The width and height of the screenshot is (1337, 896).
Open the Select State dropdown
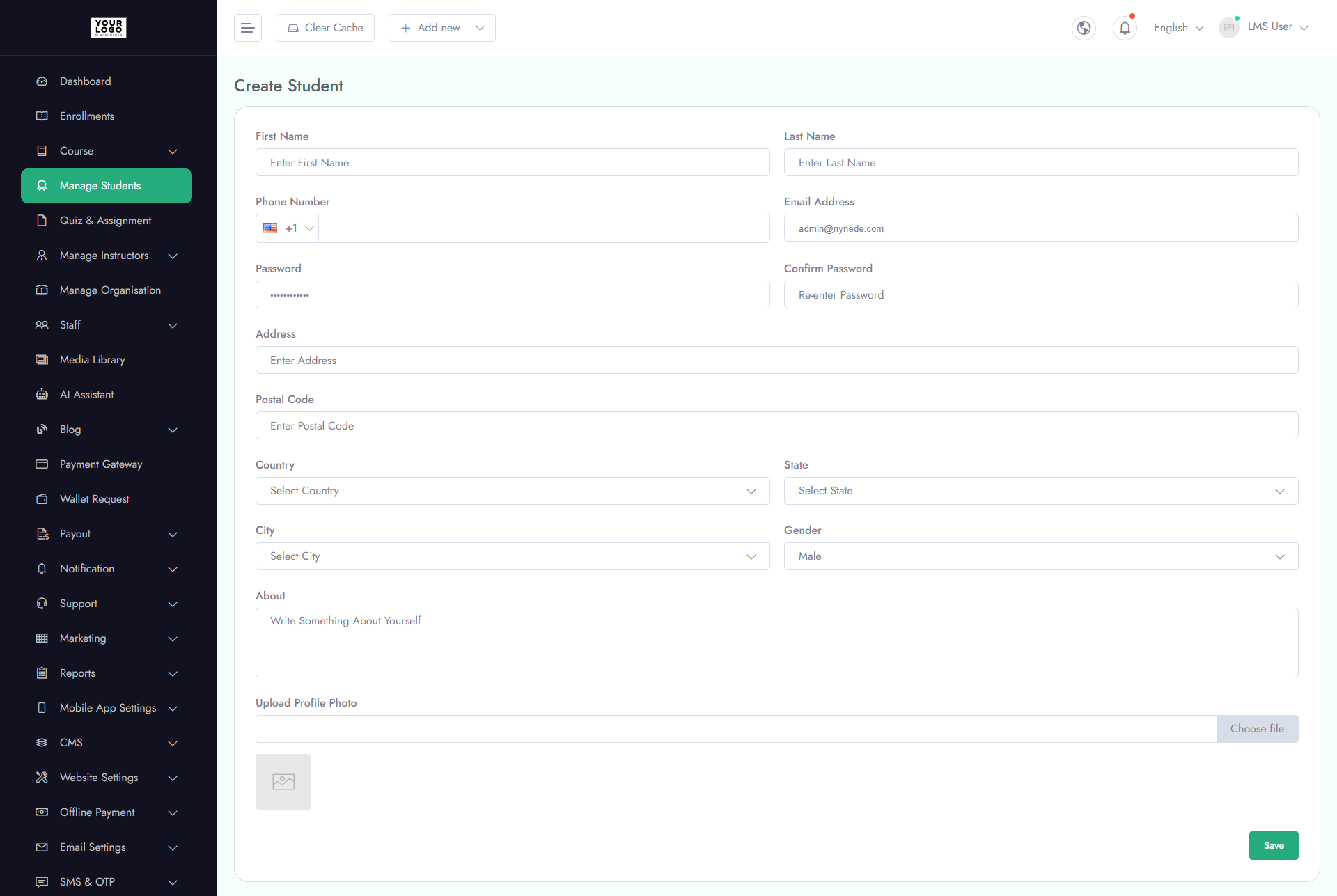[x=1041, y=491]
